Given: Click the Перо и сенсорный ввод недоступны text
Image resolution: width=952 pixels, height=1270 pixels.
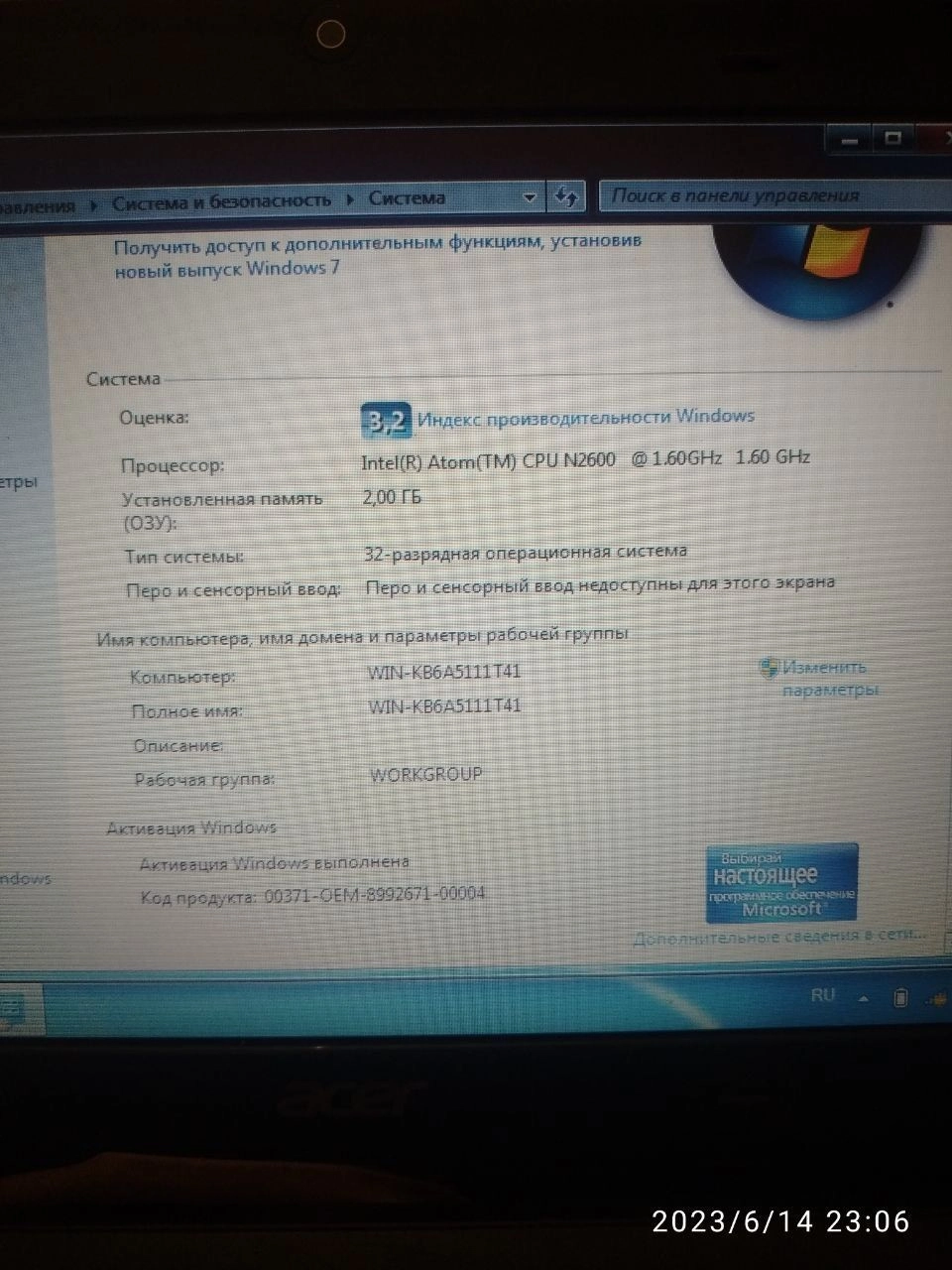Looking at the screenshot, I should 600,584.
